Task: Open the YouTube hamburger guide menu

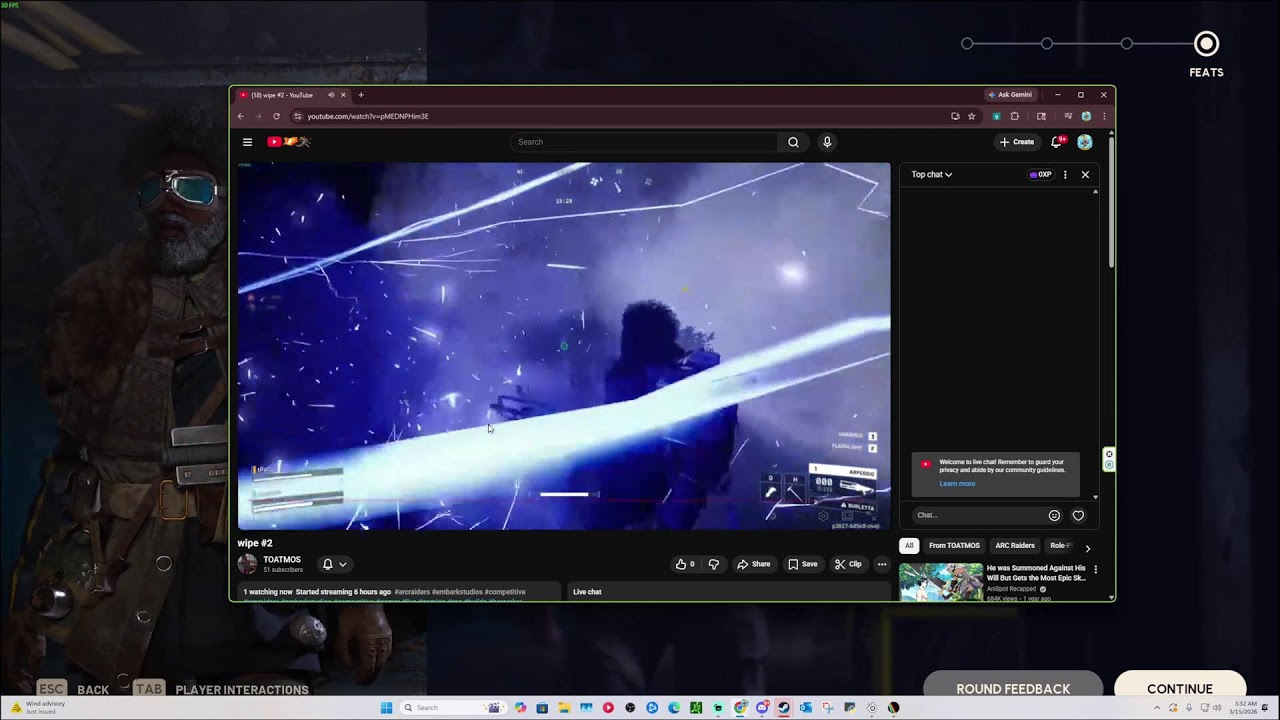Action: point(247,142)
